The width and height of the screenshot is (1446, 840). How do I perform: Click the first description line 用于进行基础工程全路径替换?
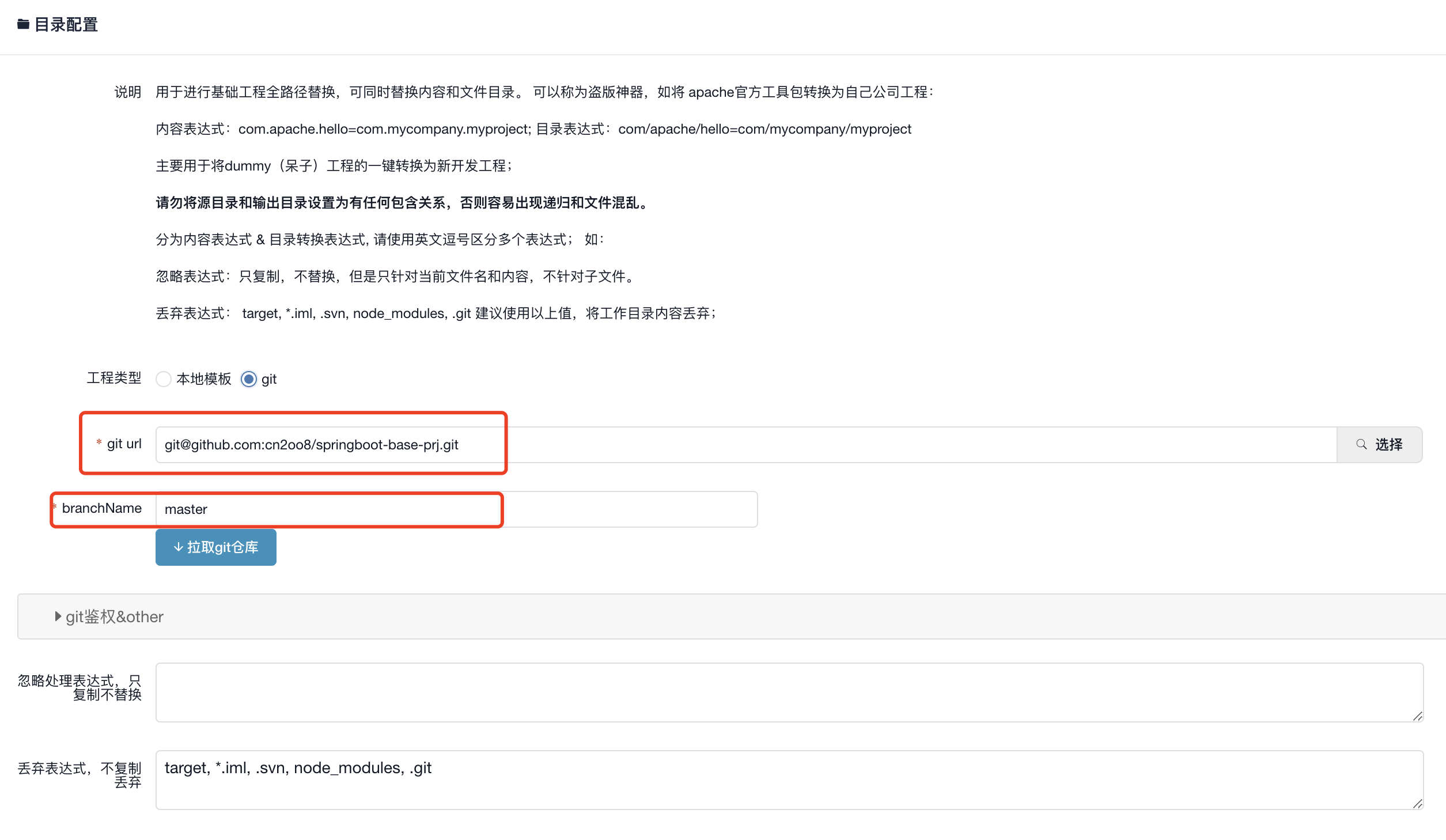click(545, 92)
